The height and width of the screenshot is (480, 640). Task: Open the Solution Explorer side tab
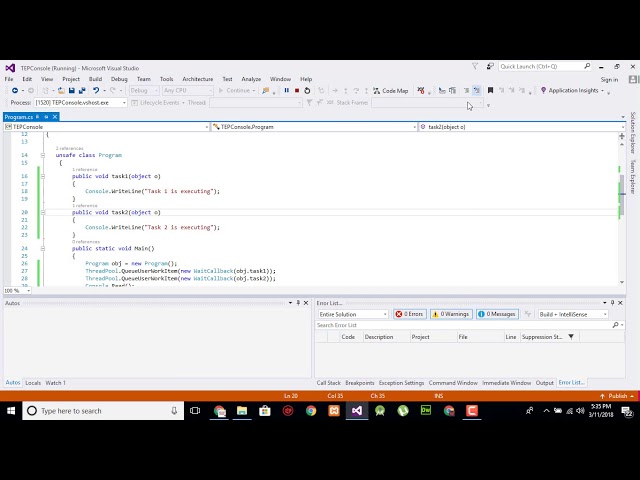click(x=633, y=133)
